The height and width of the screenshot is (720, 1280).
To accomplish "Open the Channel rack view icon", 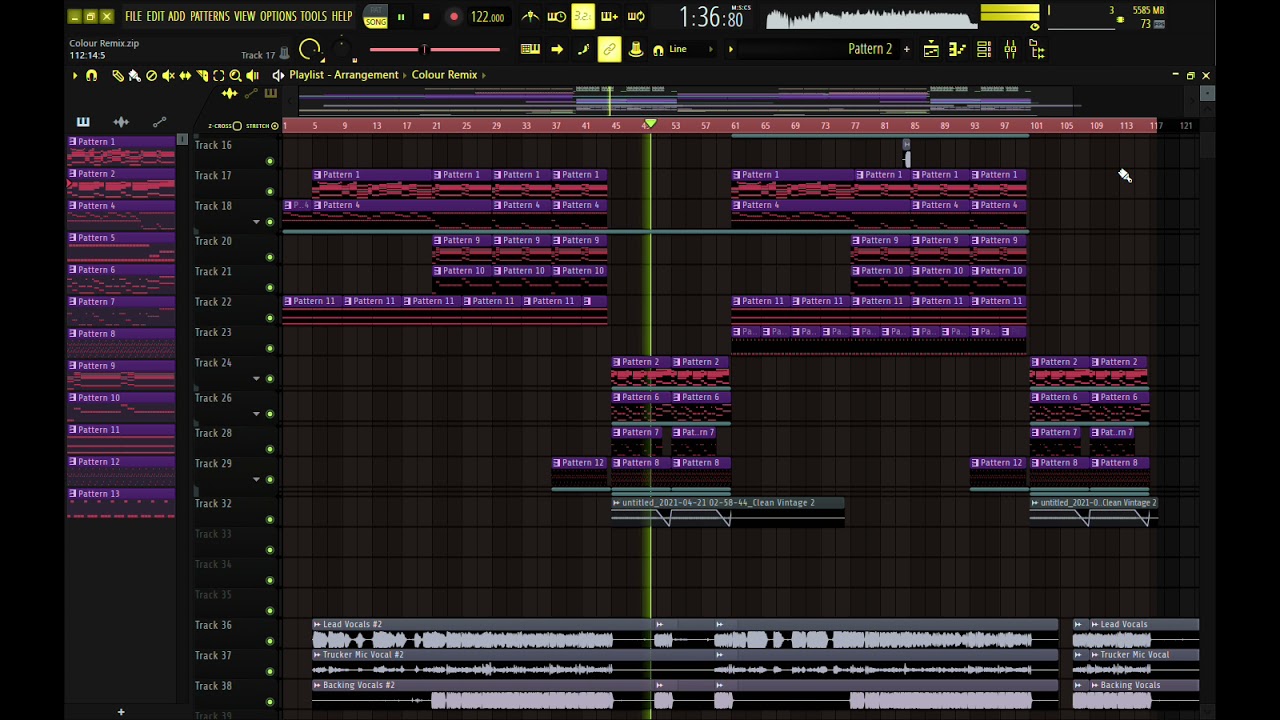I will 984,49.
